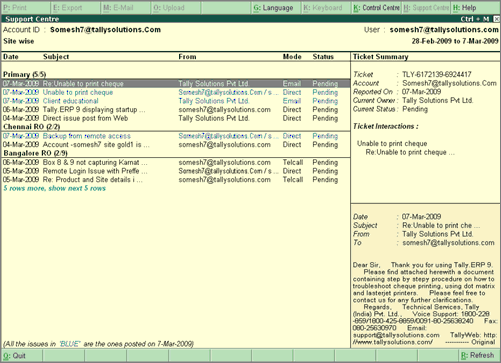Click the To address somesh7@tallysolutions.com in message
This screenshot has height=363, width=501.
tap(448, 243)
